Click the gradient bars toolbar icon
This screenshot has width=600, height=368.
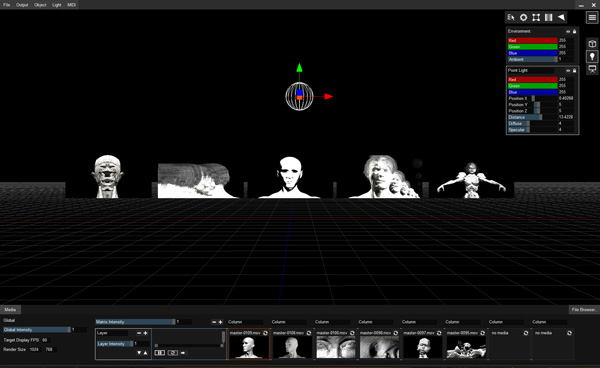pyautogui.click(x=549, y=17)
